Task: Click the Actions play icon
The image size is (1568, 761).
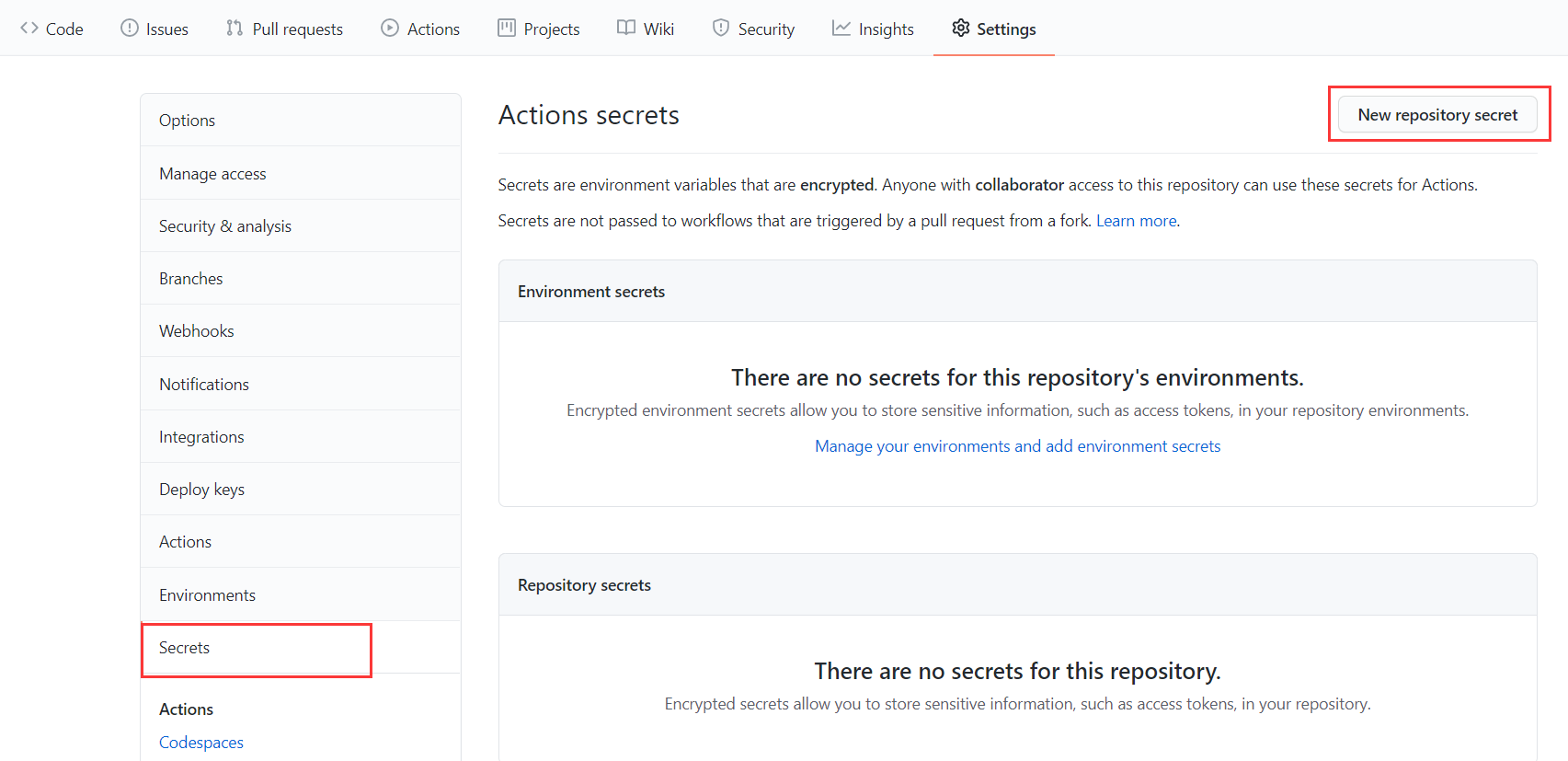Action: click(x=390, y=29)
